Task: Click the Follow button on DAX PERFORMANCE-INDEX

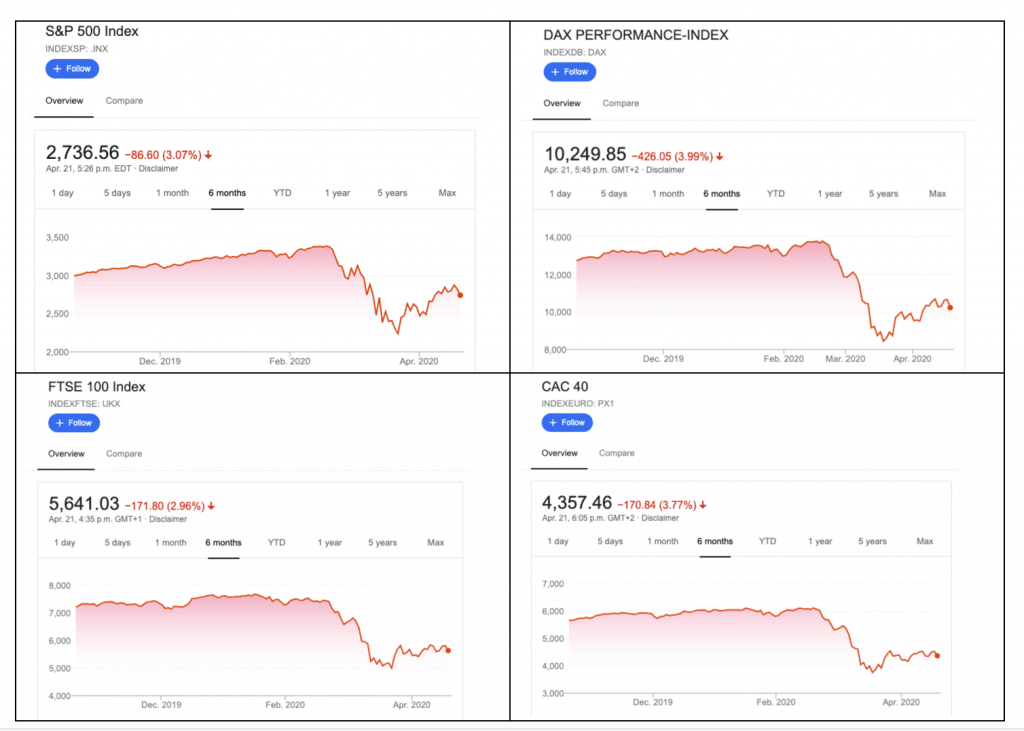Action: click(570, 71)
